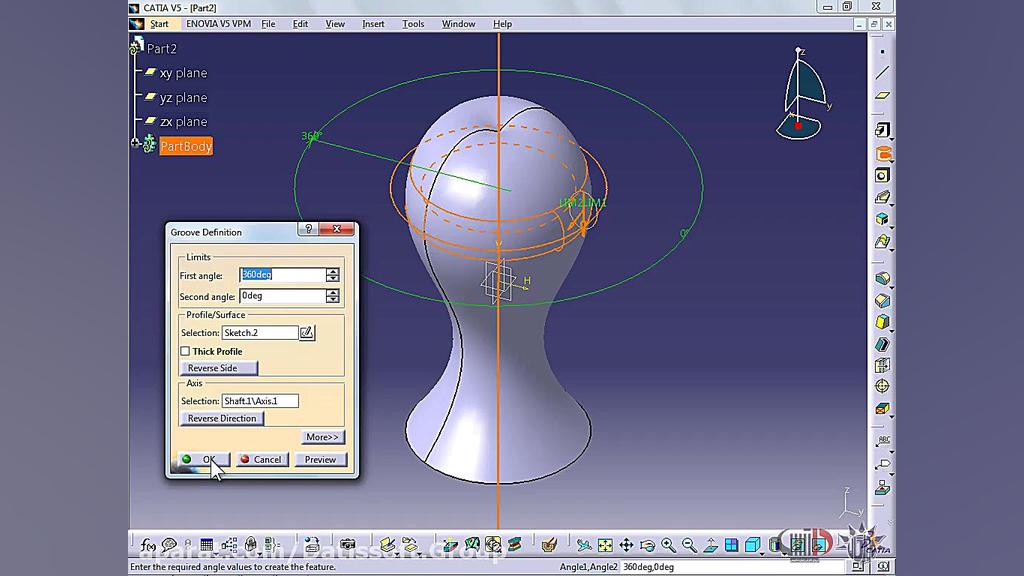Toggle the Reverse Side option
1024x576 pixels.
click(x=218, y=368)
